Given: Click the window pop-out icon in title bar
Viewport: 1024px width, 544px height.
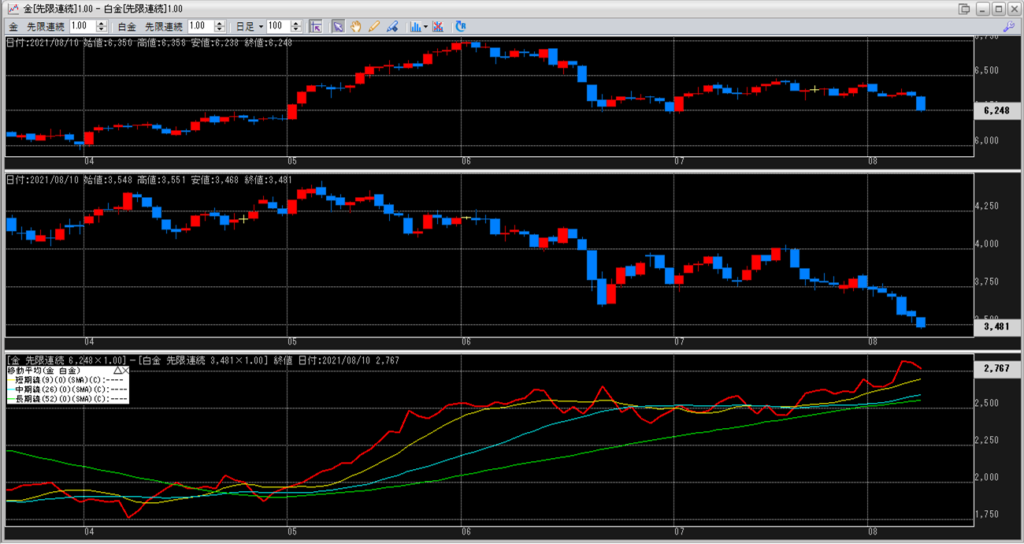Looking at the screenshot, I should point(965,7).
